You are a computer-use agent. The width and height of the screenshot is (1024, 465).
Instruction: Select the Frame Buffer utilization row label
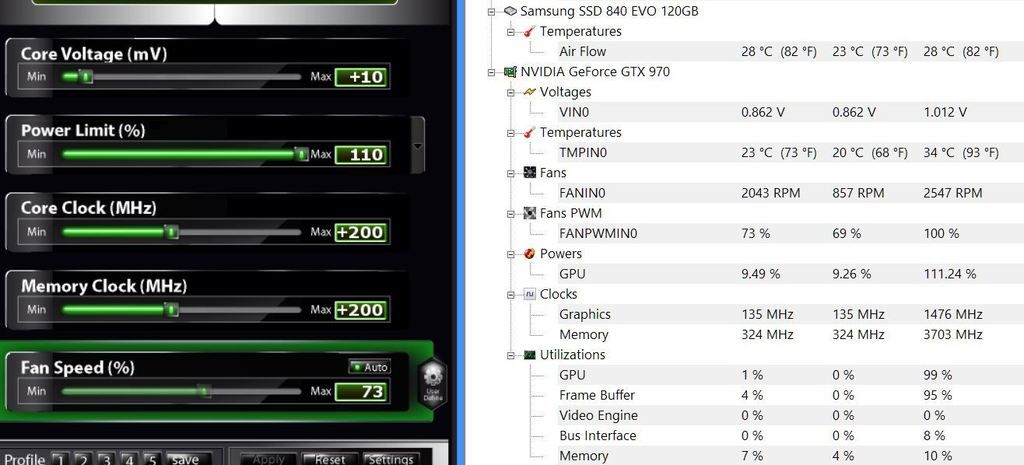click(597, 395)
